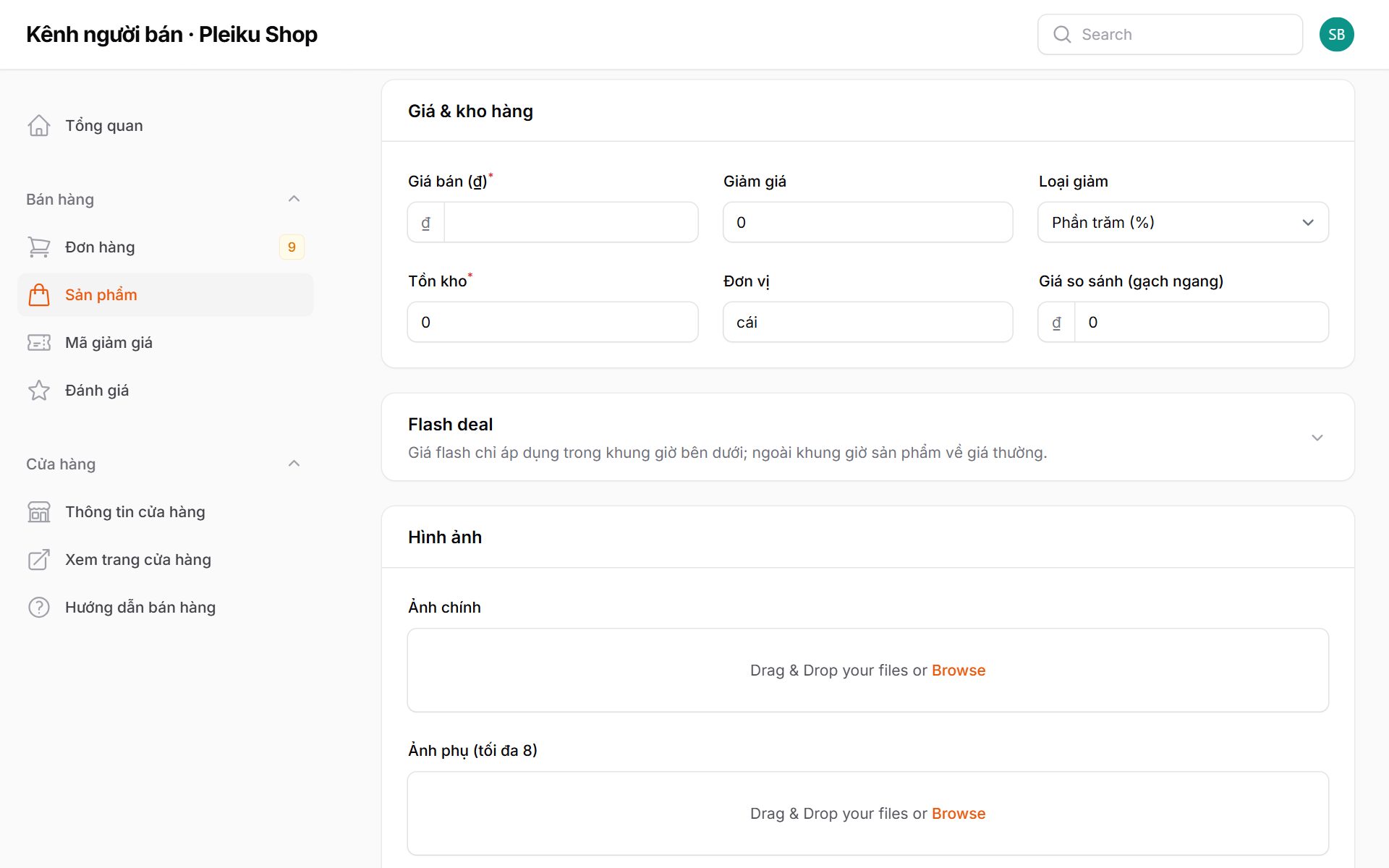1389x868 pixels.
Task: Click the Mã giảm giá ticket icon
Action: click(39, 343)
